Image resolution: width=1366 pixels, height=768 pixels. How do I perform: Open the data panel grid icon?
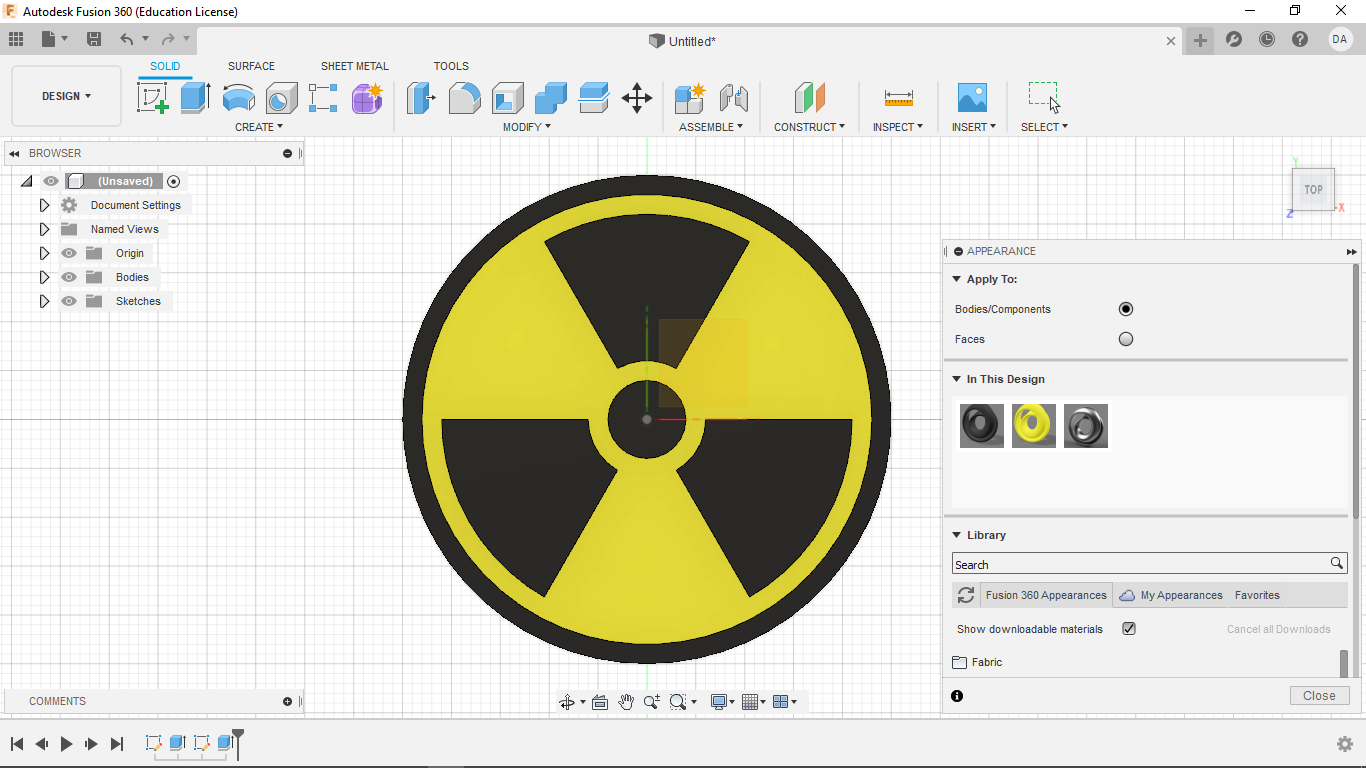(16, 40)
